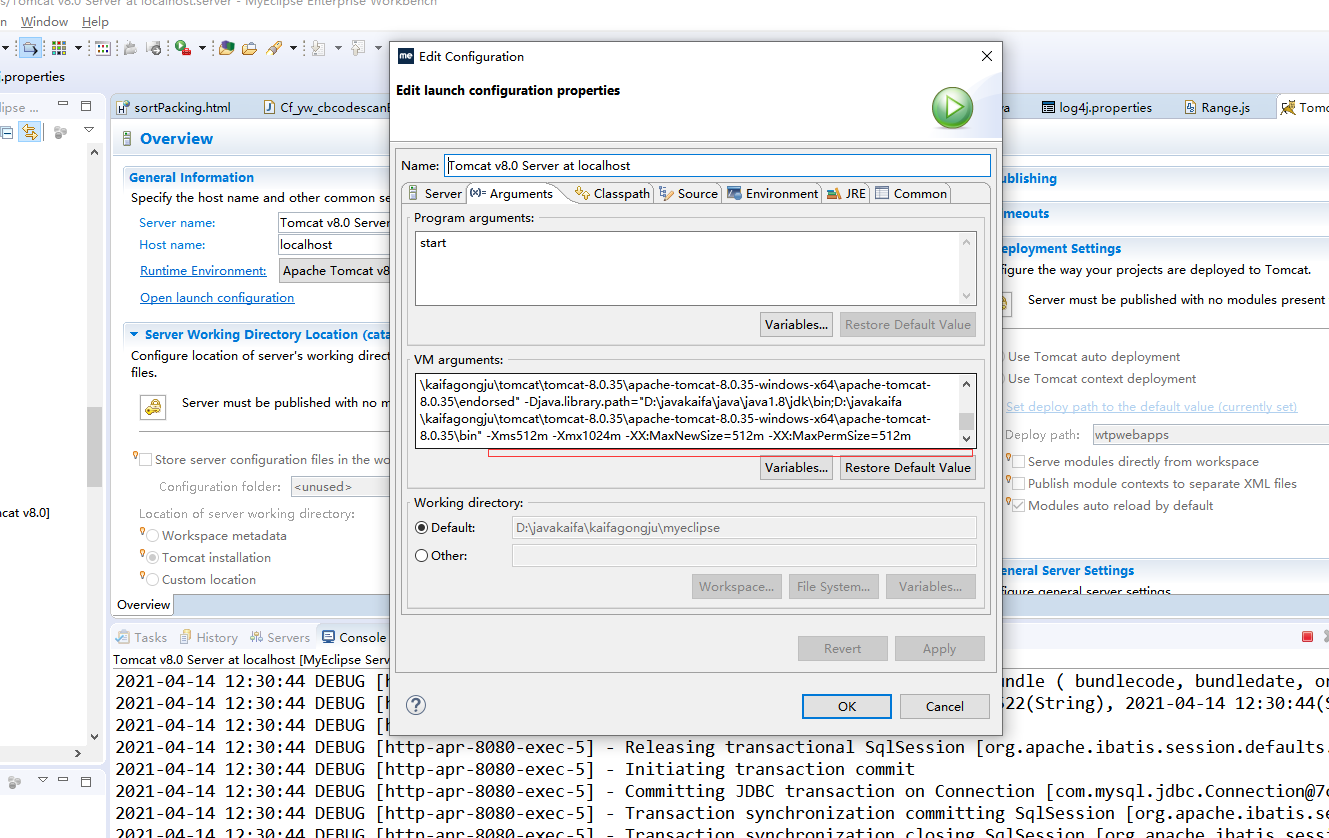The width and height of the screenshot is (1329, 838).
Task: Toggle link with editor icon in explorer
Action: point(30,132)
